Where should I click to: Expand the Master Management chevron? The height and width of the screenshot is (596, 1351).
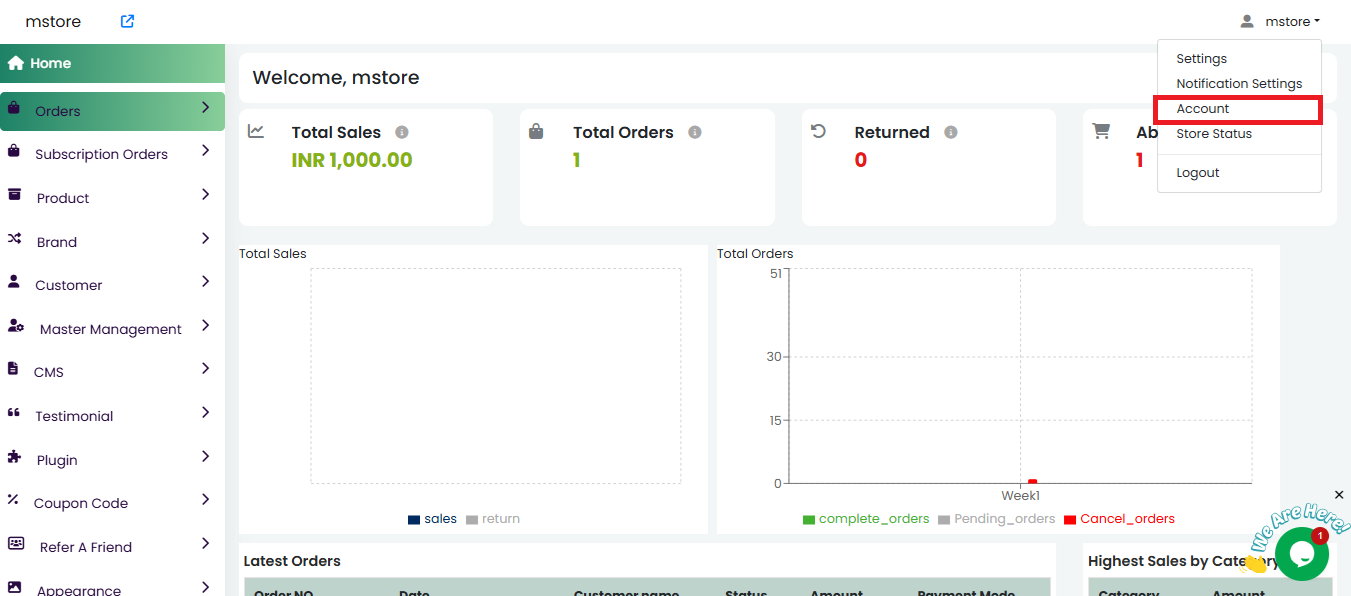tap(205, 325)
